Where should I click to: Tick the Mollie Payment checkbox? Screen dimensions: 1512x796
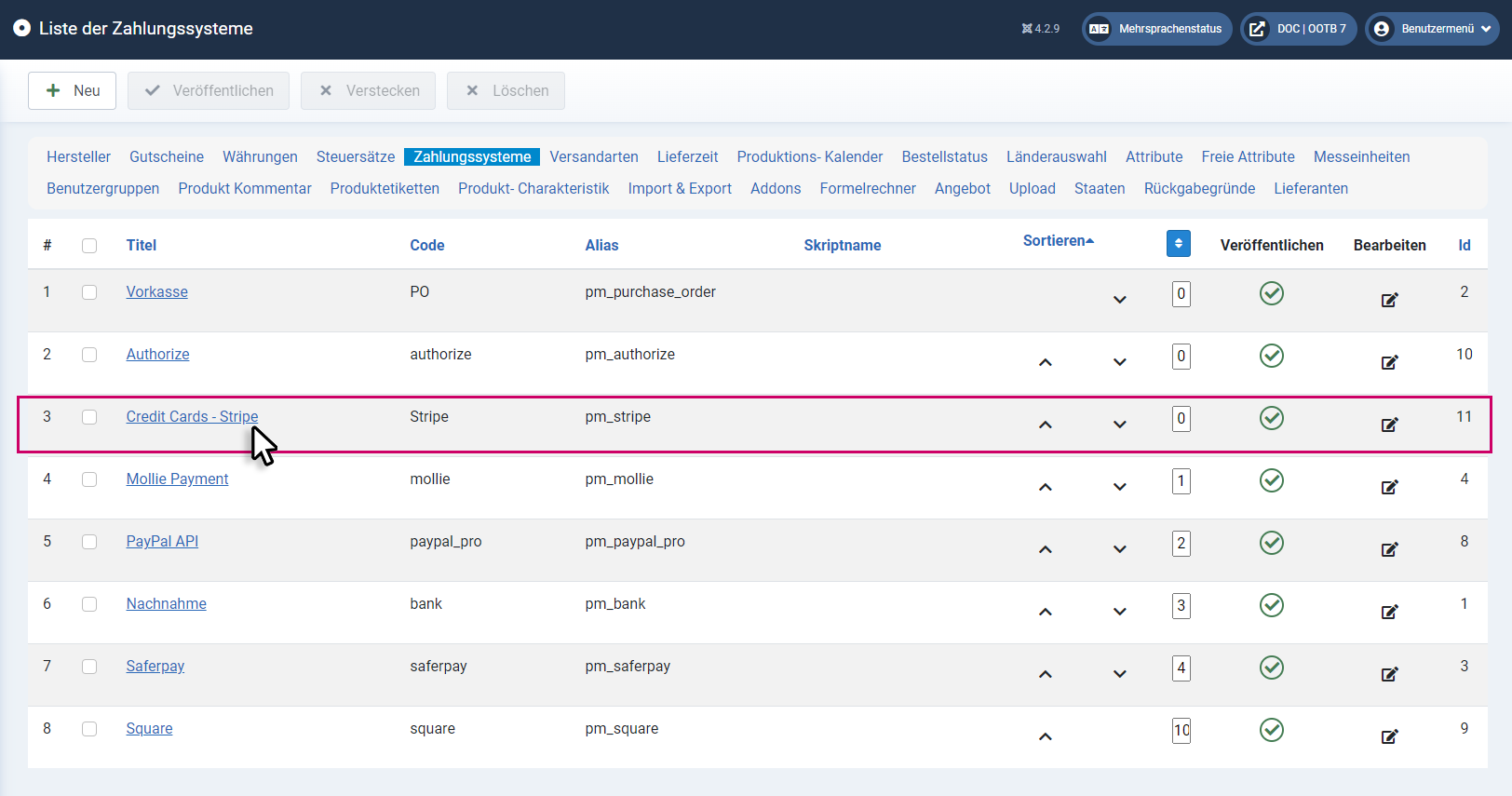89,479
